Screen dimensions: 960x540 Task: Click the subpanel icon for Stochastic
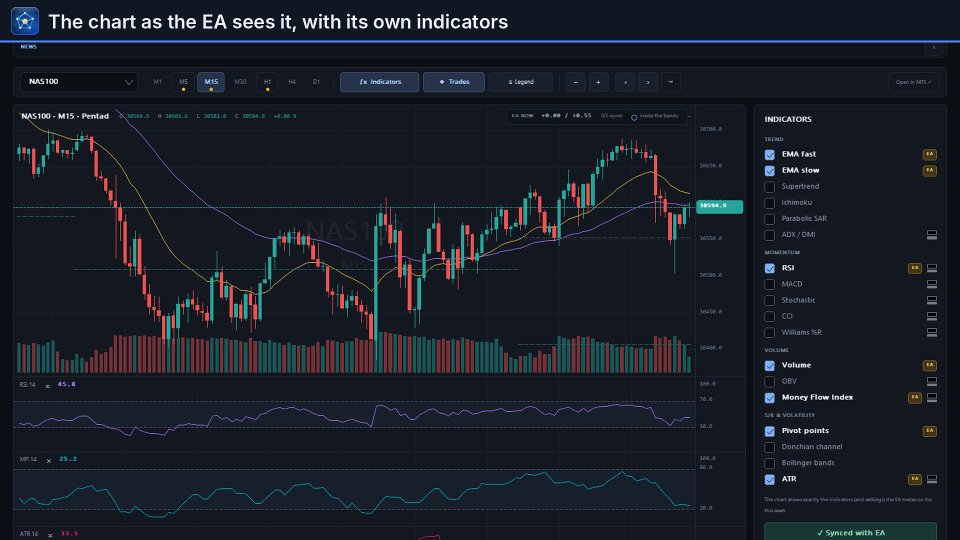pos(932,300)
